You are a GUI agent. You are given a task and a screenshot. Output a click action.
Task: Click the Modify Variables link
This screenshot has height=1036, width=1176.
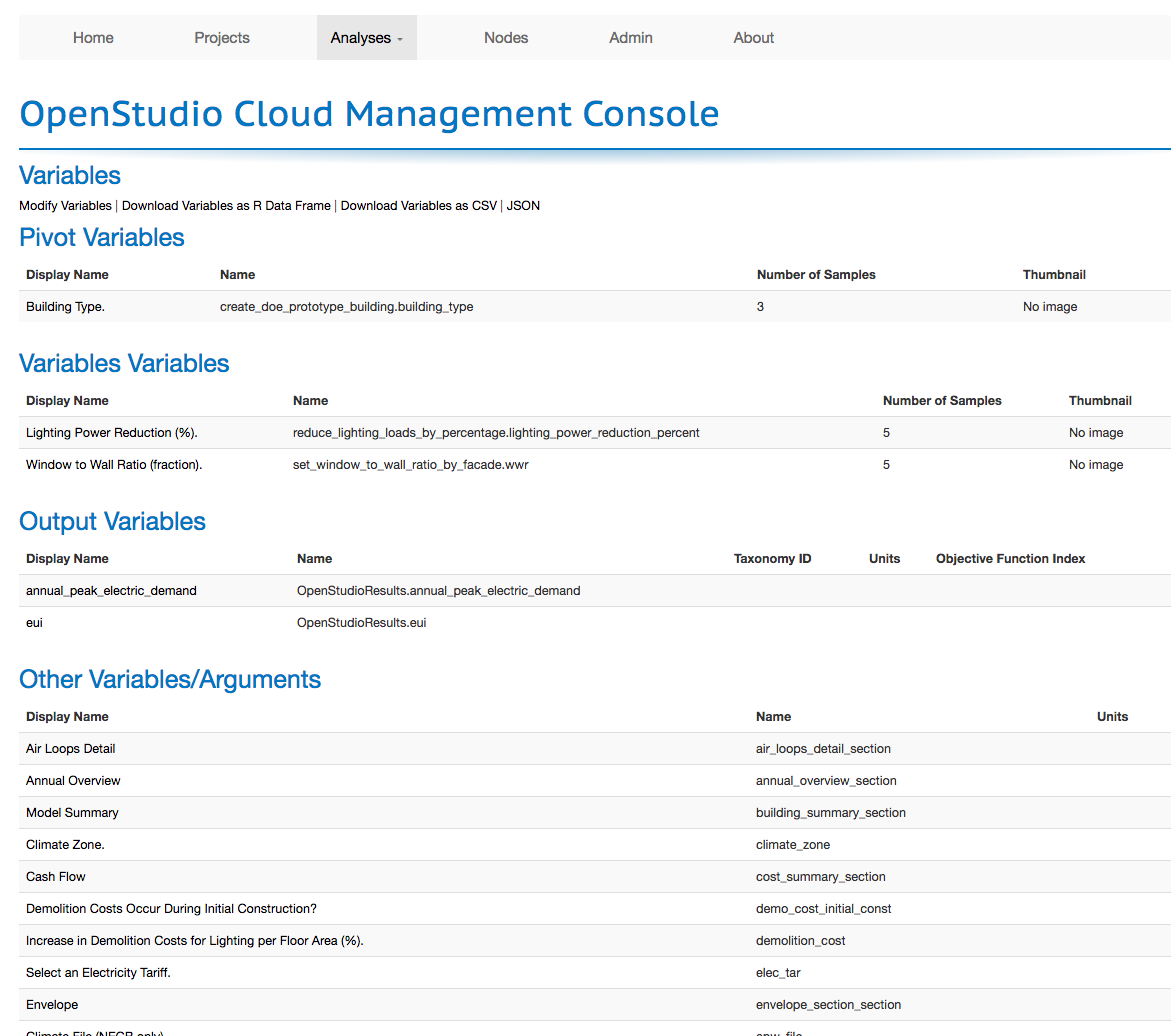(x=64, y=205)
